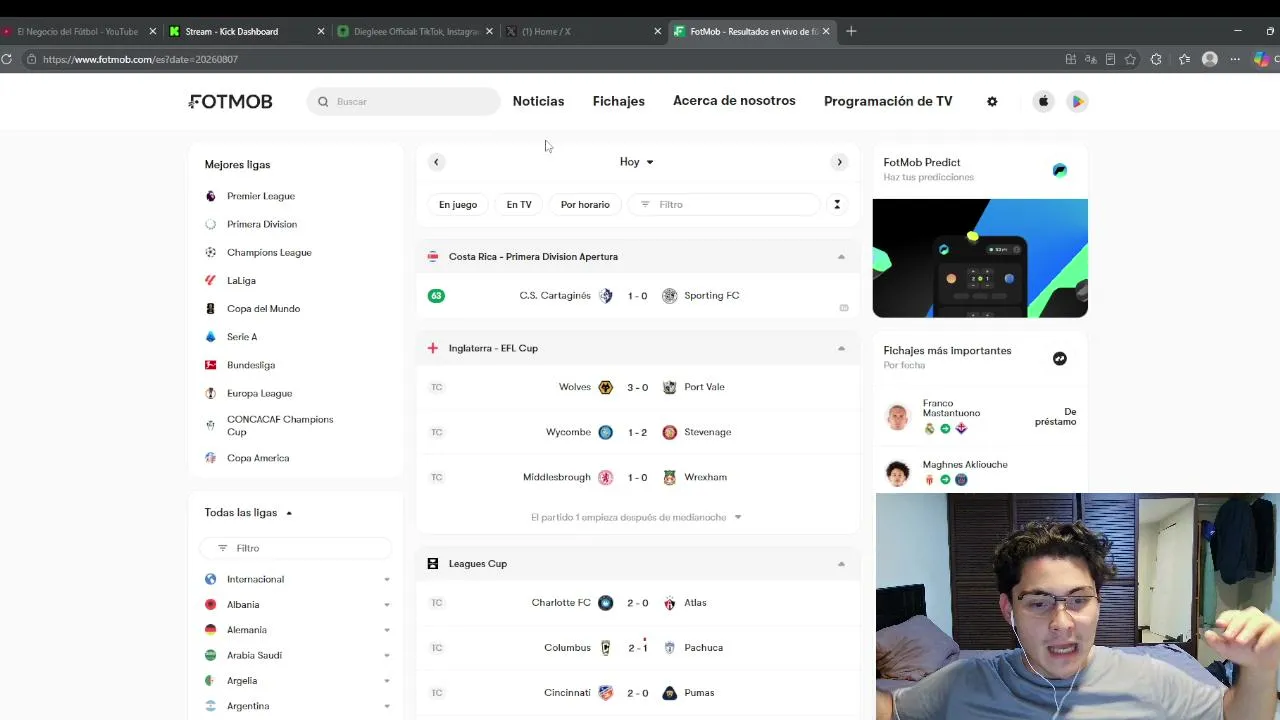Expand the Arabia Saudí leagues dropdown arrow
The height and width of the screenshot is (720, 1280).
(x=387, y=655)
